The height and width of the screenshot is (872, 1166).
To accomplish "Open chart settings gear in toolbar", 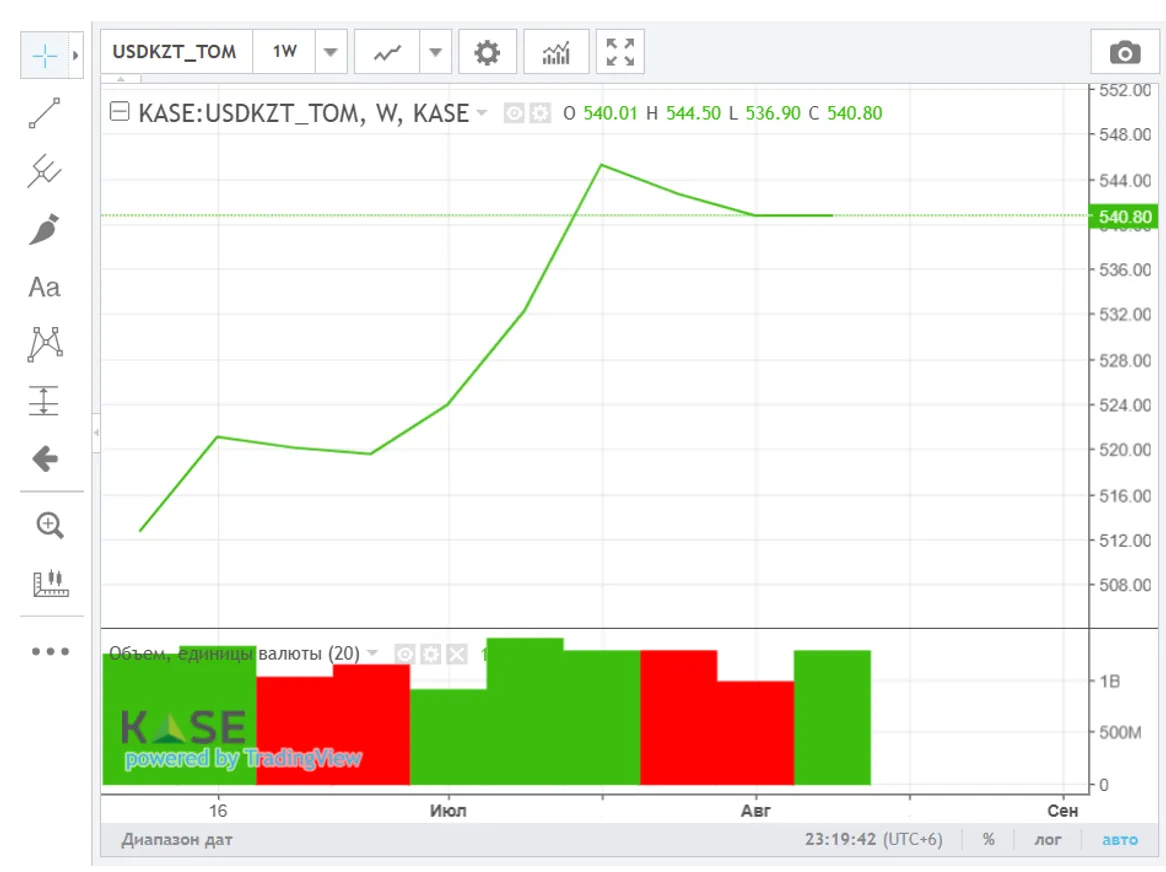I will 487,52.
